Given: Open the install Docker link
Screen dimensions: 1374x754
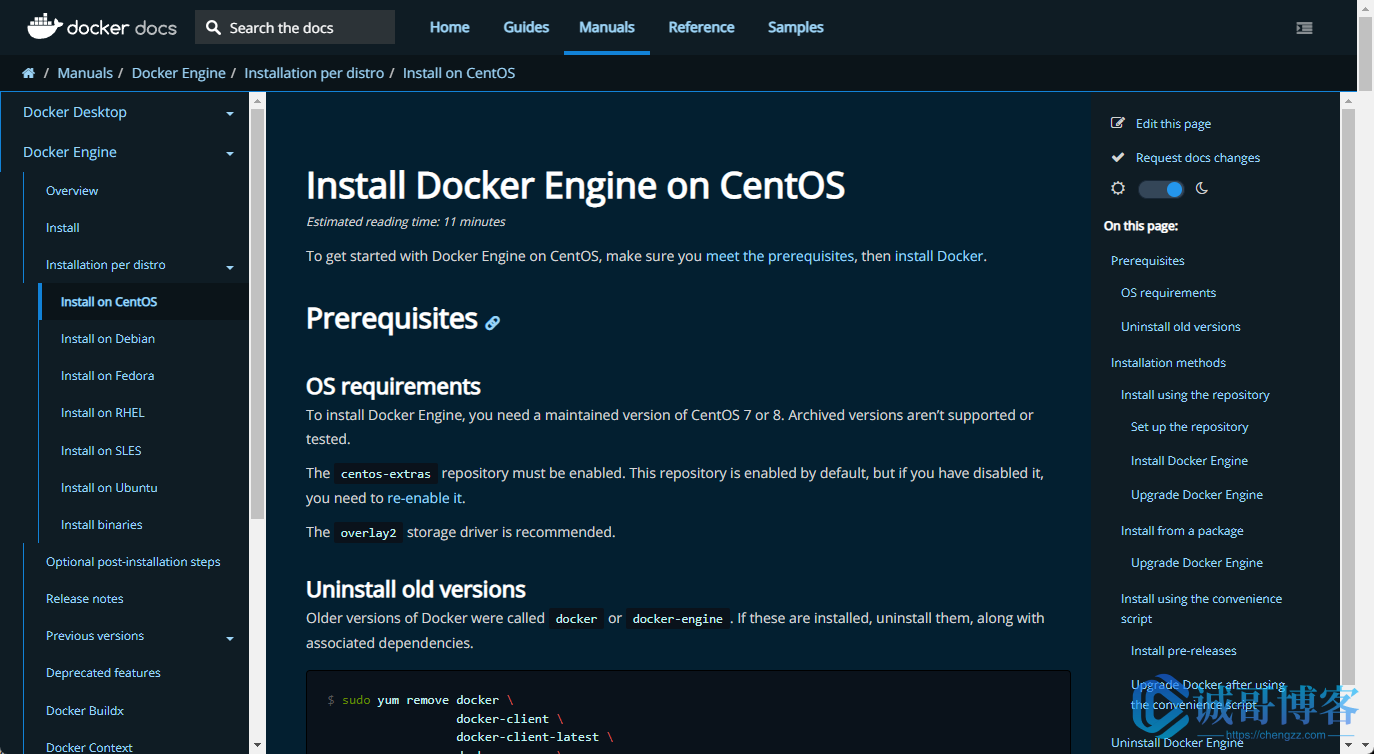Looking at the screenshot, I should 939,256.
